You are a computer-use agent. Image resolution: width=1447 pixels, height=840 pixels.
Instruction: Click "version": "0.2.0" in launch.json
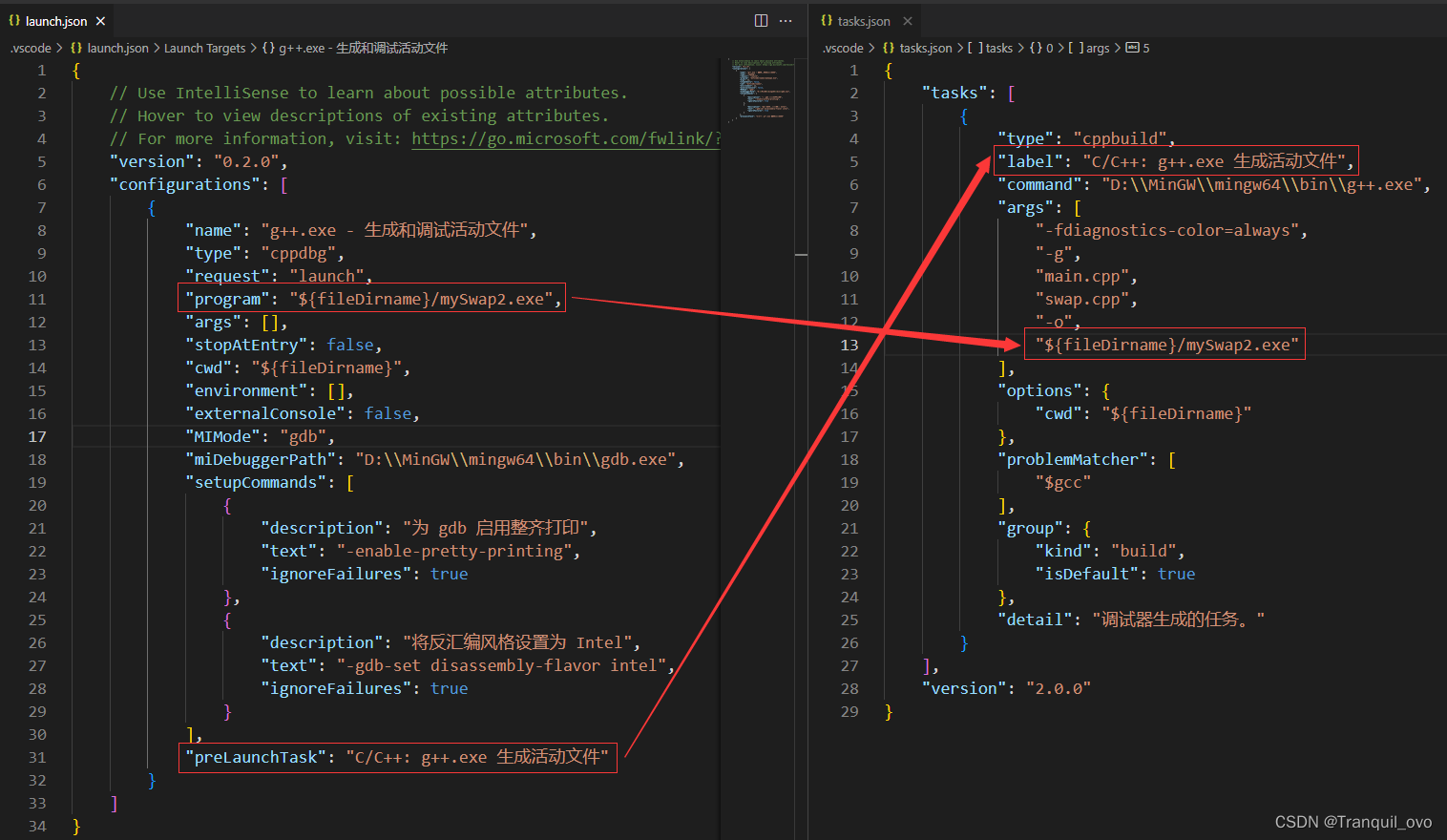(x=199, y=161)
